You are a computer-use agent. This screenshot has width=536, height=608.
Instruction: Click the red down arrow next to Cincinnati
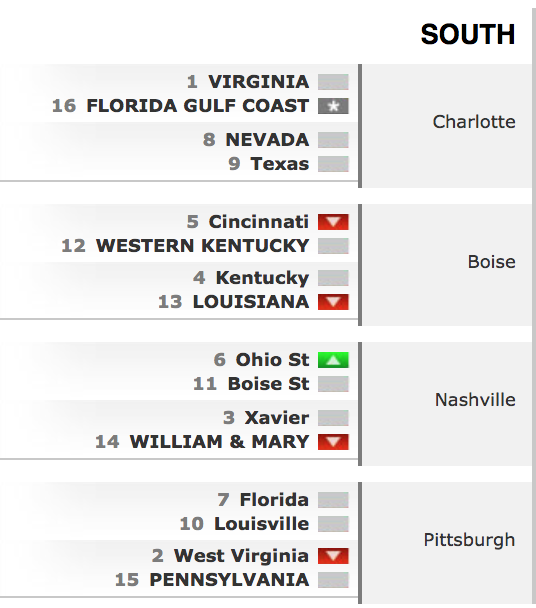(333, 222)
